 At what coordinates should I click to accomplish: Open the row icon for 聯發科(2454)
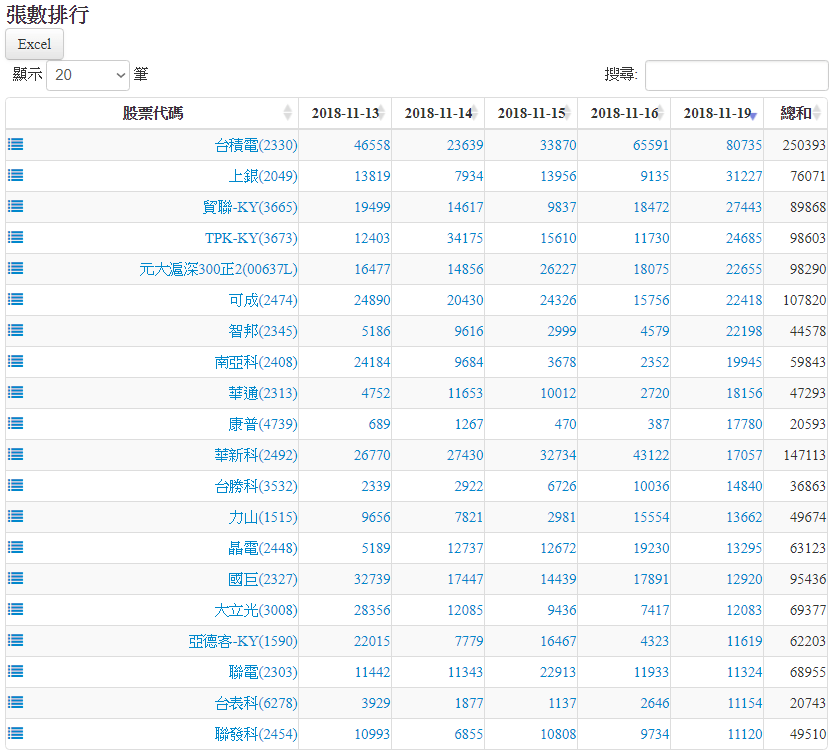click(16, 733)
